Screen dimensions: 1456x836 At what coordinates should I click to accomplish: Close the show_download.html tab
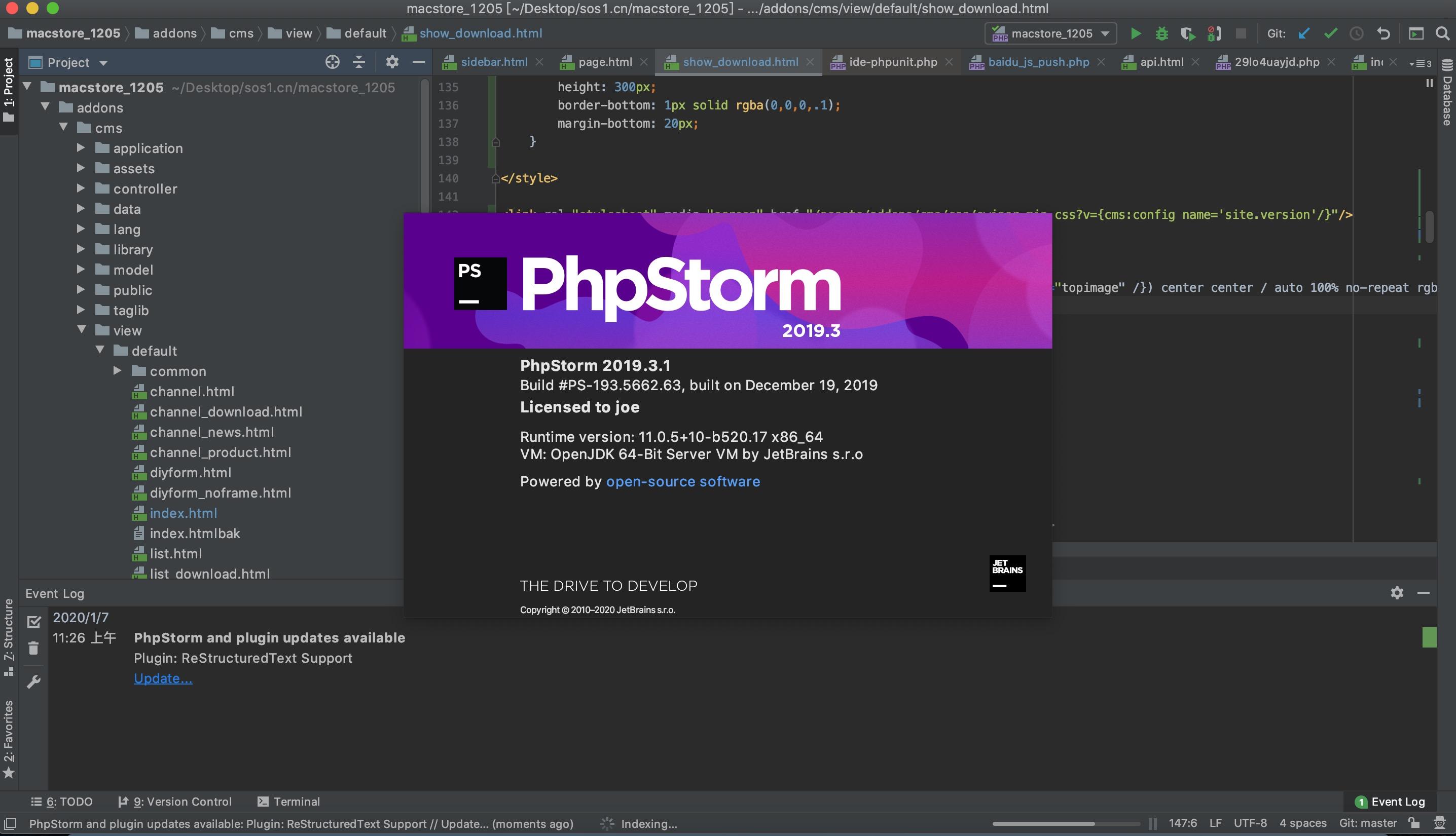point(811,62)
